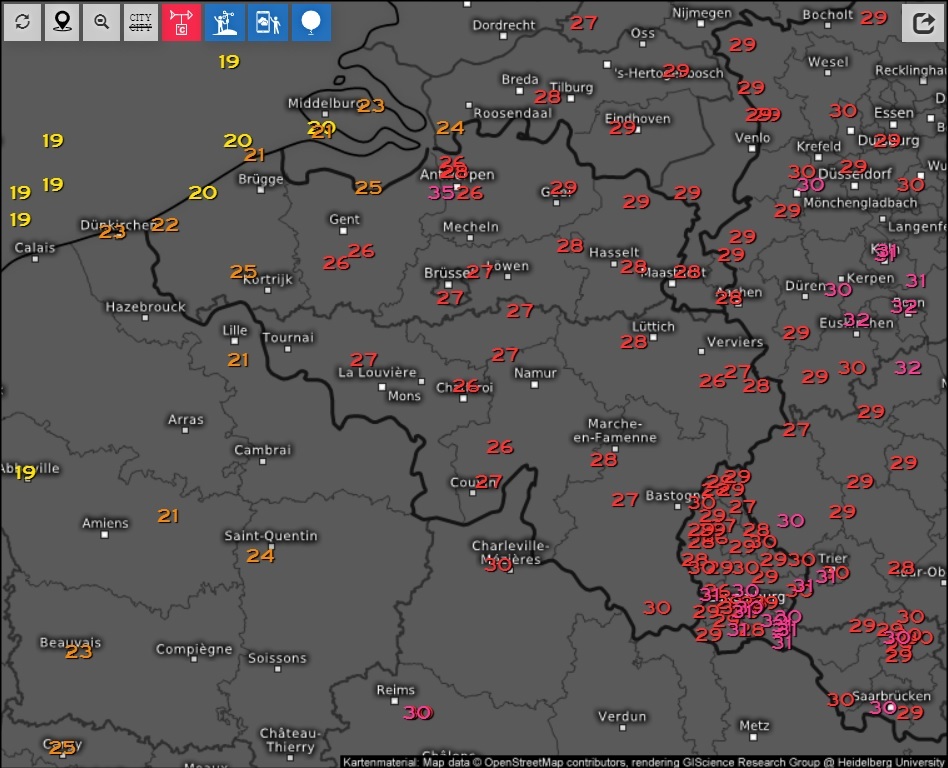Select the Cambrai city label
948x768 pixels.
pos(262,450)
